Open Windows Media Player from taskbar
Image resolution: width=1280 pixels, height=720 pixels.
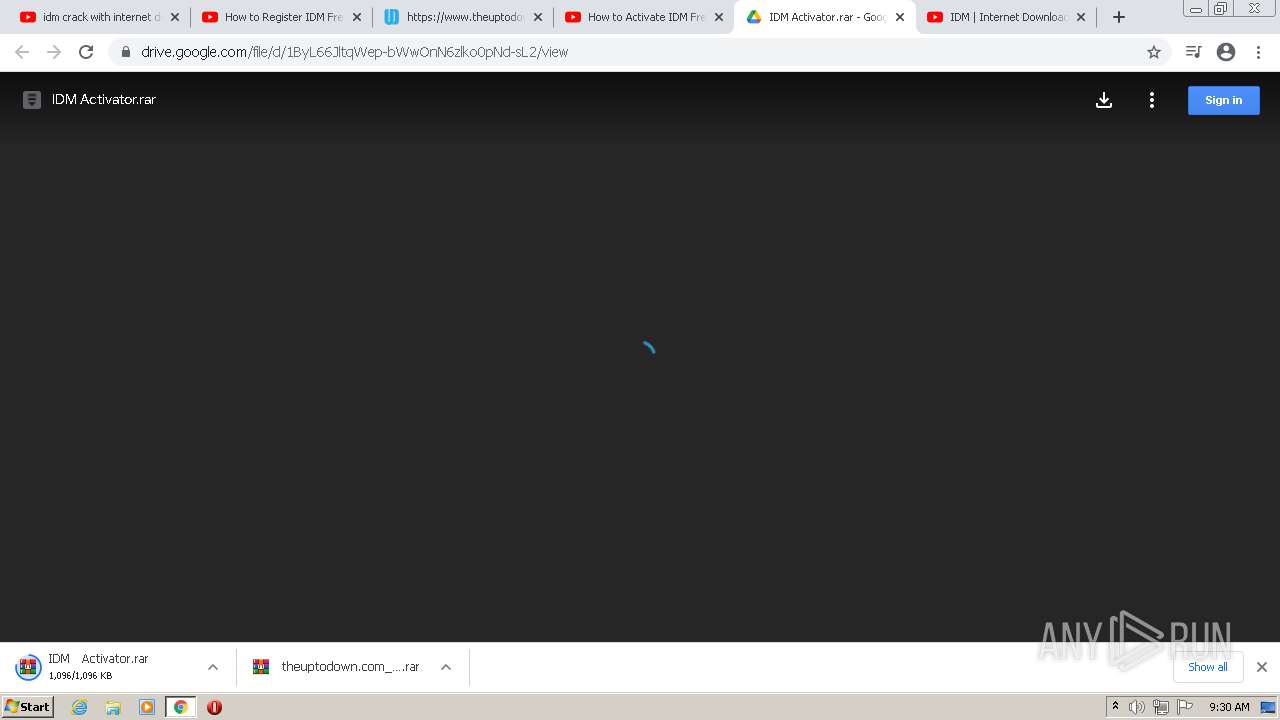click(147, 707)
